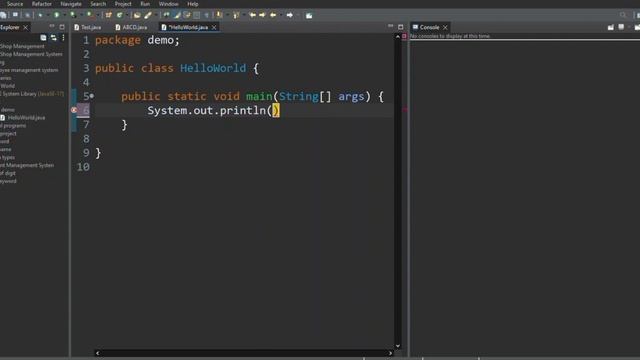Close the HelloWorld.java editor tab
Image resolution: width=640 pixels, height=360 pixels.
pos(214,27)
